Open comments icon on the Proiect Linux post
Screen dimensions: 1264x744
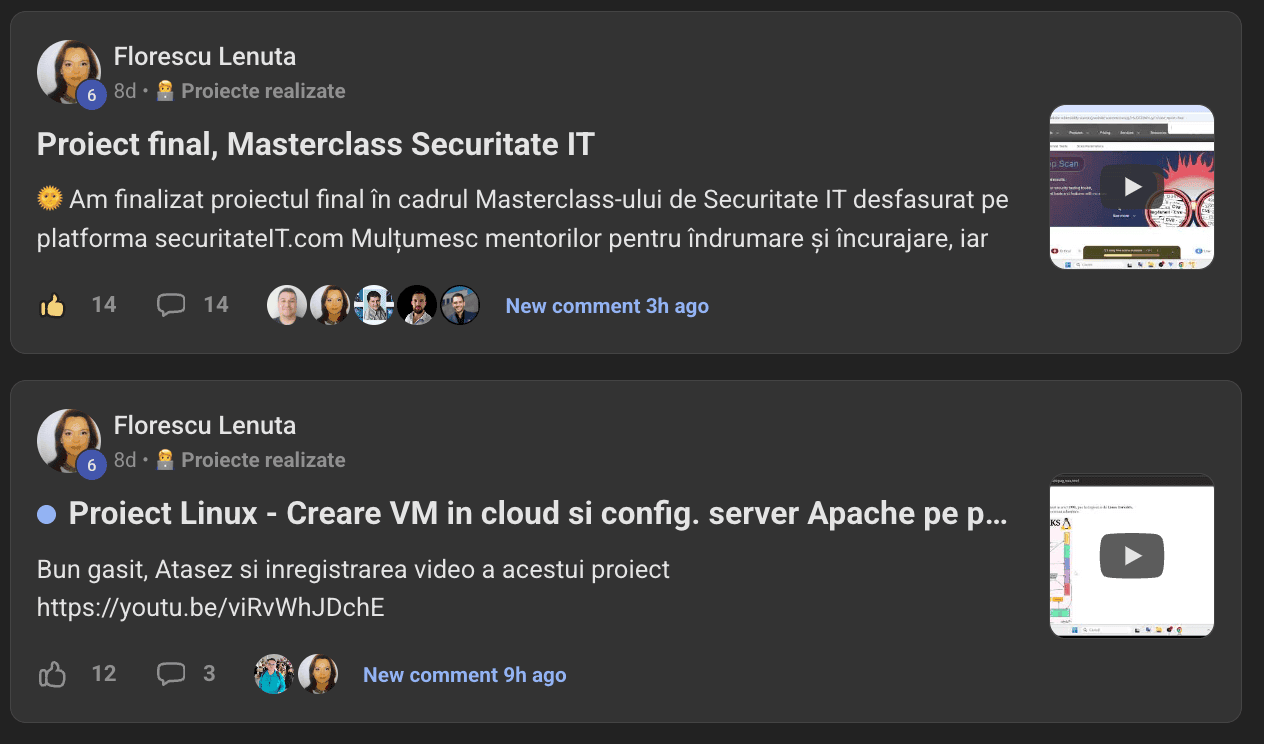tap(171, 675)
